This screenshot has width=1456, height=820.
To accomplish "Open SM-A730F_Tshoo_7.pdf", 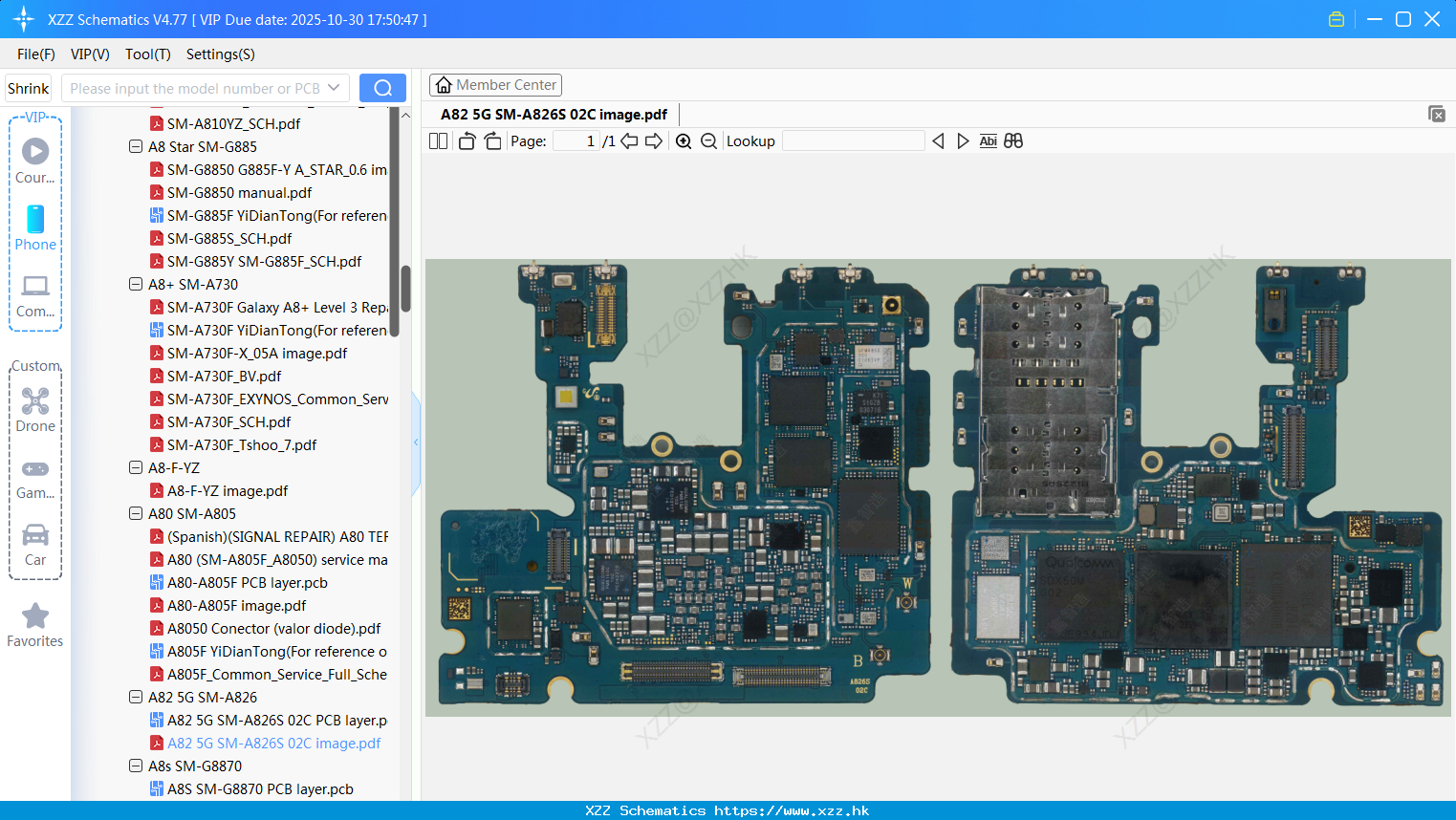I will point(242,444).
